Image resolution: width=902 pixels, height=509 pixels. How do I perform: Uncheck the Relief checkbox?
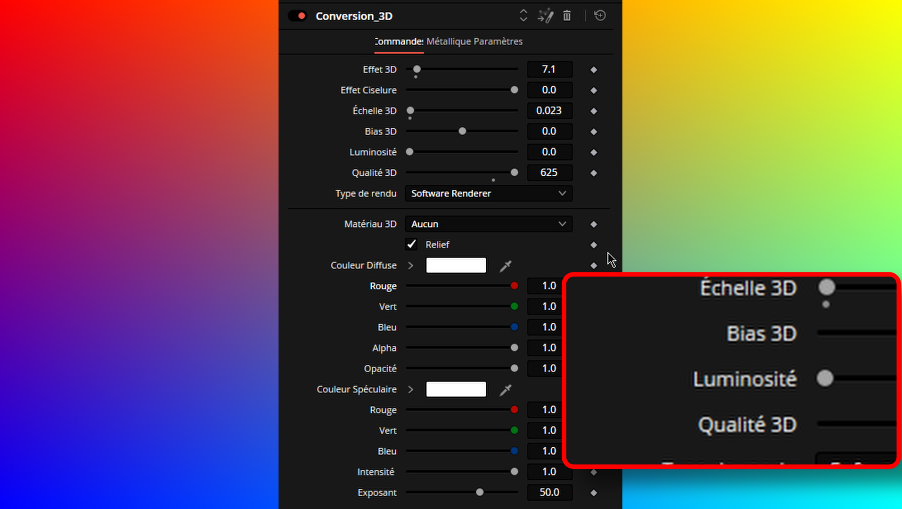pyautogui.click(x=411, y=245)
